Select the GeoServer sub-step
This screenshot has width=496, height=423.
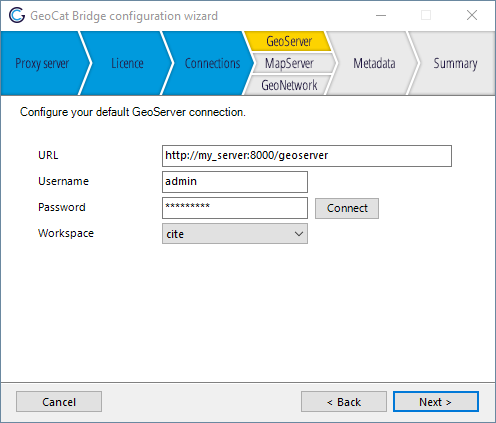pos(289,41)
